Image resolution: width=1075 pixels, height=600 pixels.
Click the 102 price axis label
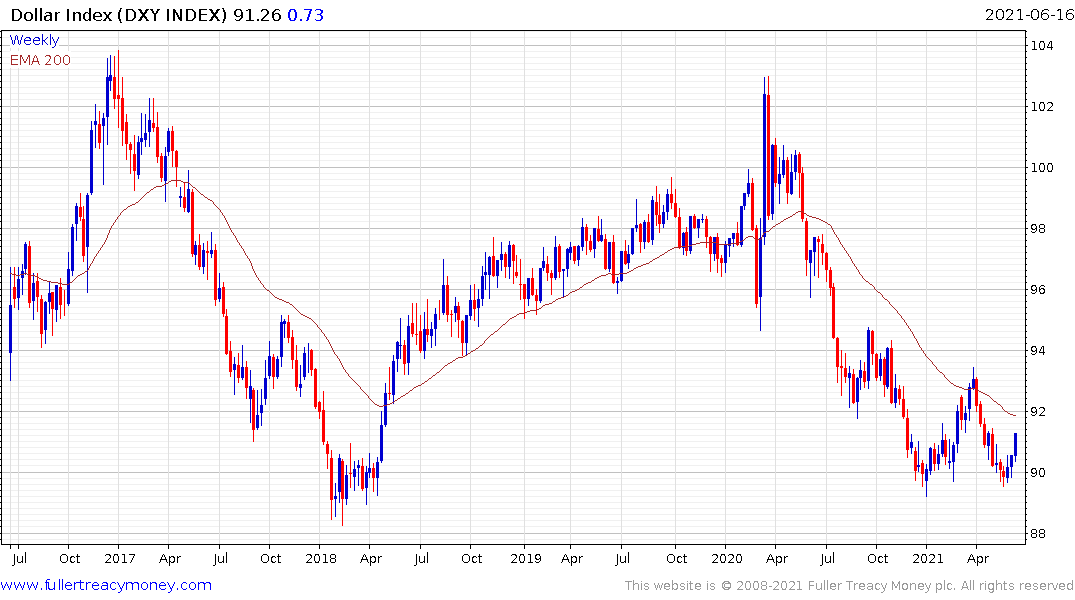coord(1042,106)
